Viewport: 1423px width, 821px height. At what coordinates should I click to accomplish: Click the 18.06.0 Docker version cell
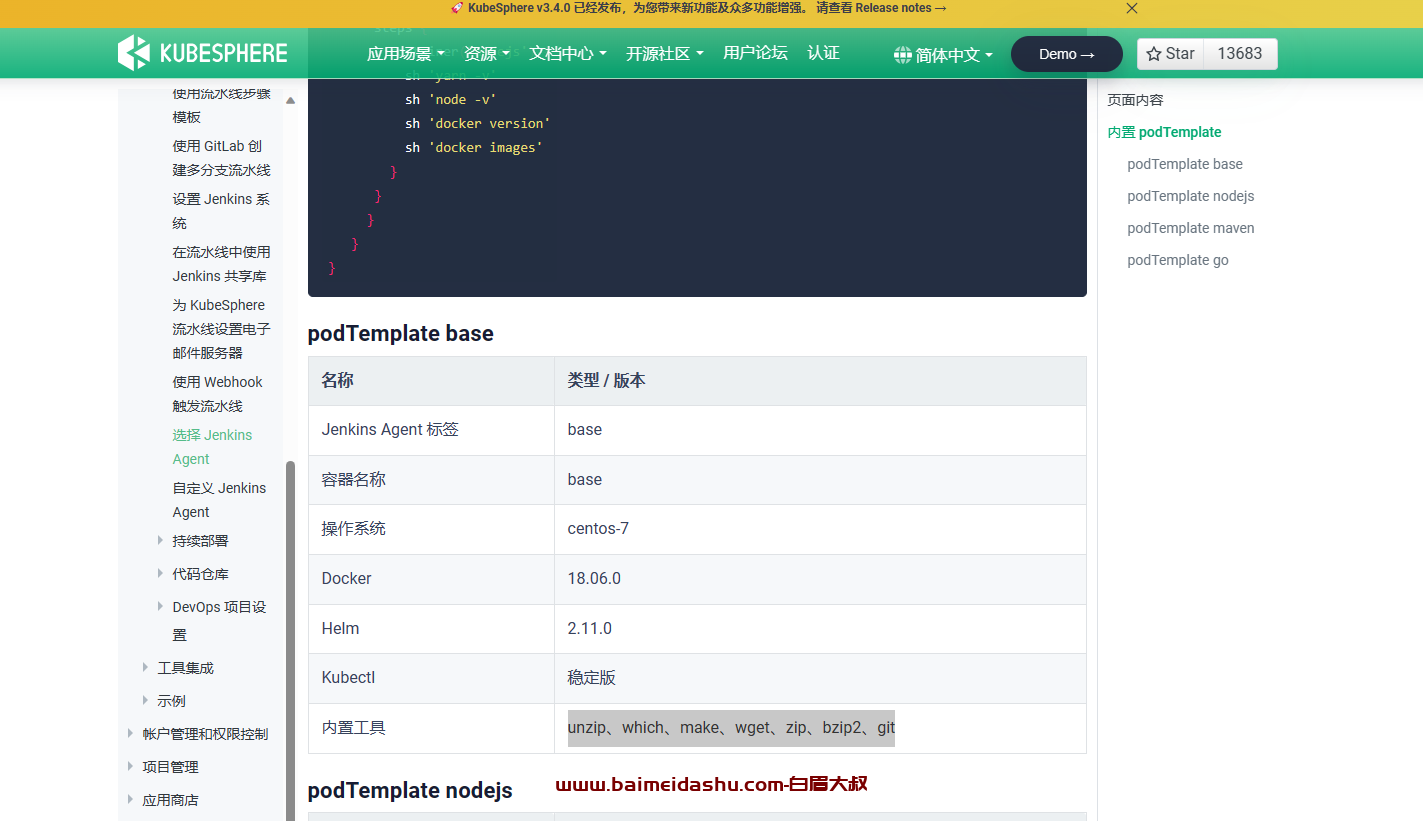[820, 579]
